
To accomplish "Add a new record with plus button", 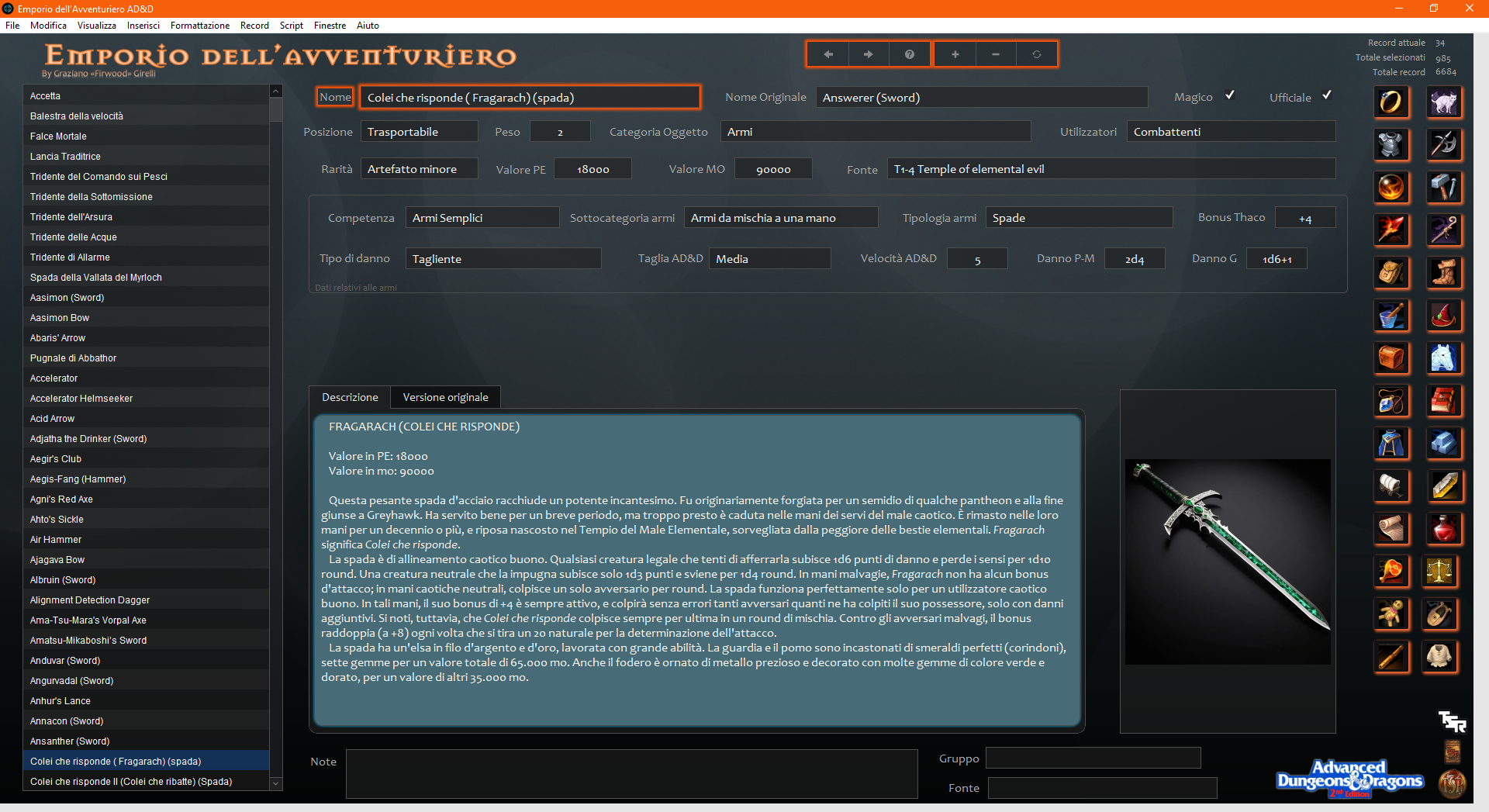I will click(x=955, y=54).
